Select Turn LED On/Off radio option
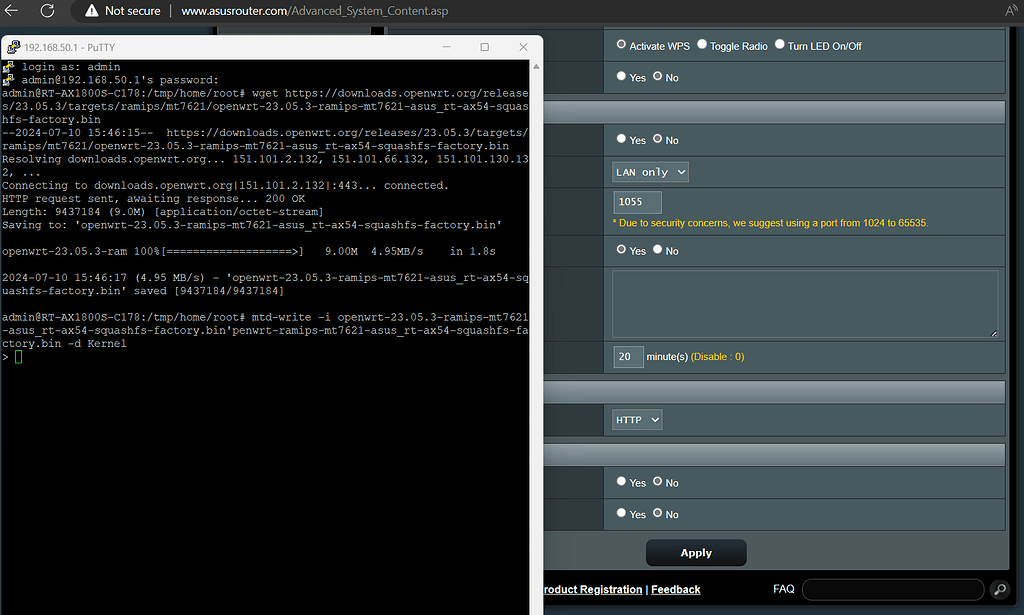1024x615 pixels. pos(780,45)
